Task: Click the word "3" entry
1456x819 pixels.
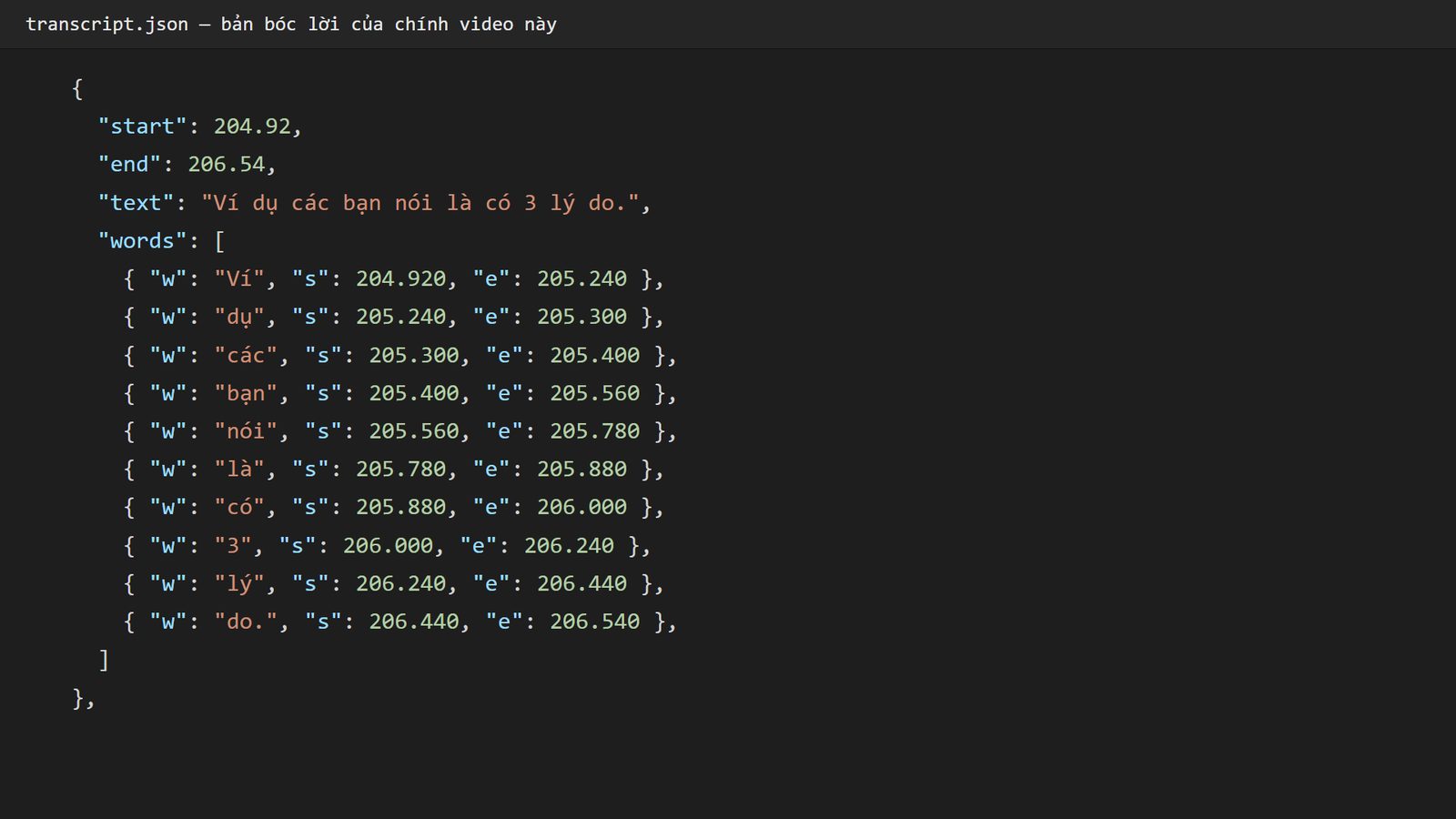Action: (x=233, y=545)
